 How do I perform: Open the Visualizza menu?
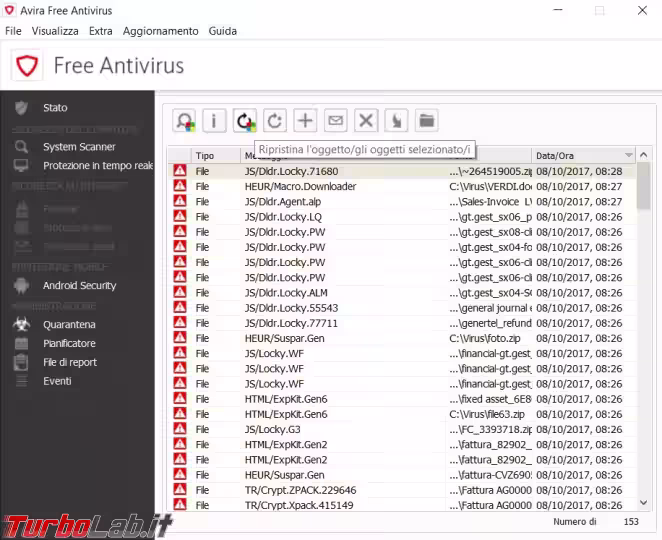point(55,31)
